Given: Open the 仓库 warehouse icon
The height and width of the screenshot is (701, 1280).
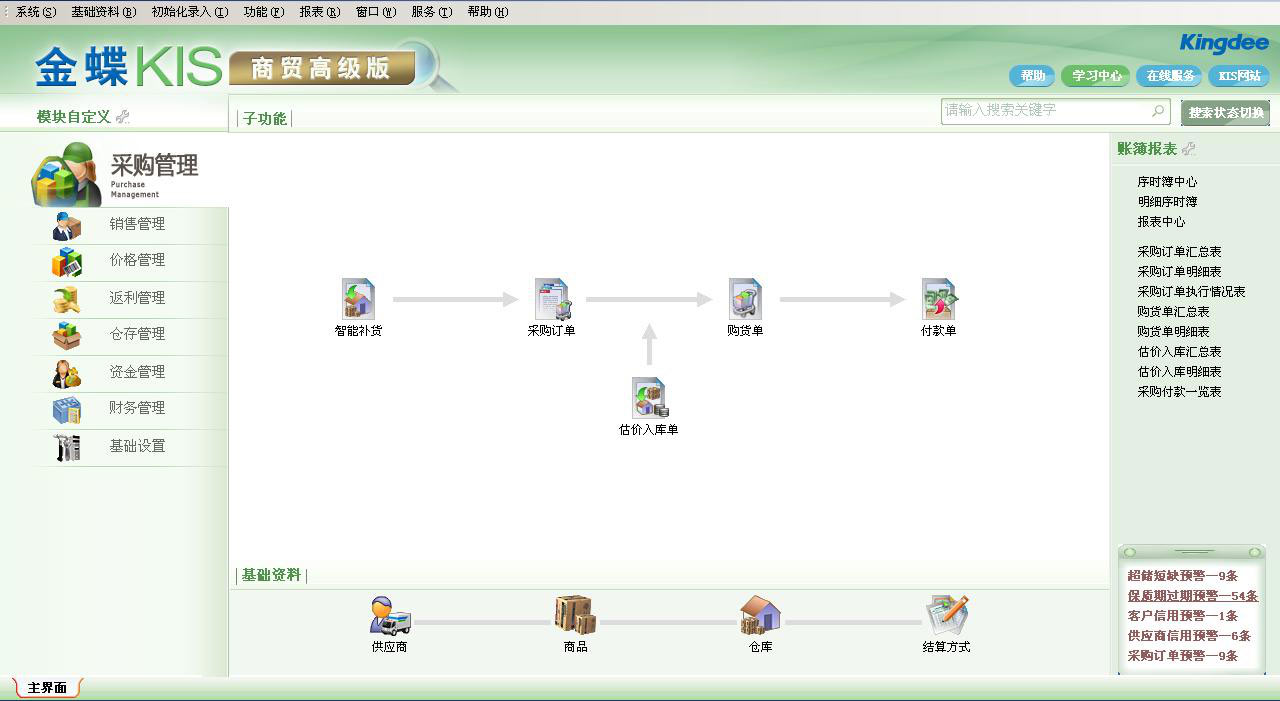Looking at the screenshot, I should coord(760,616).
